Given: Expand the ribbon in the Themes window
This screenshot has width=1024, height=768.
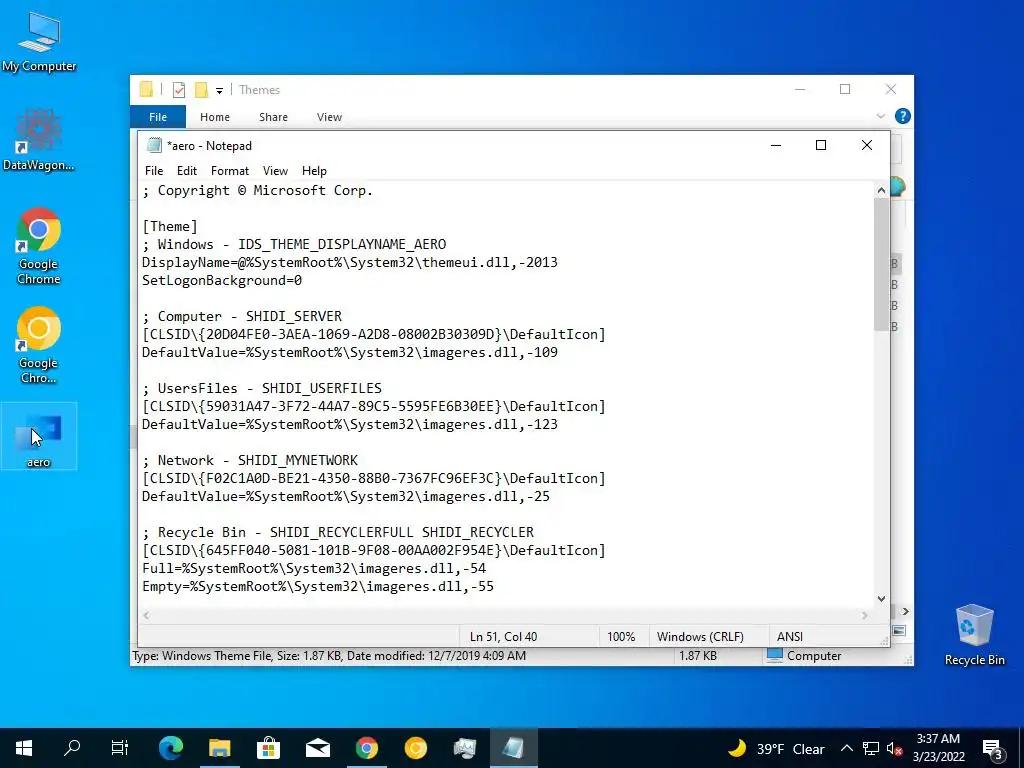Looking at the screenshot, I should pos(880,116).
